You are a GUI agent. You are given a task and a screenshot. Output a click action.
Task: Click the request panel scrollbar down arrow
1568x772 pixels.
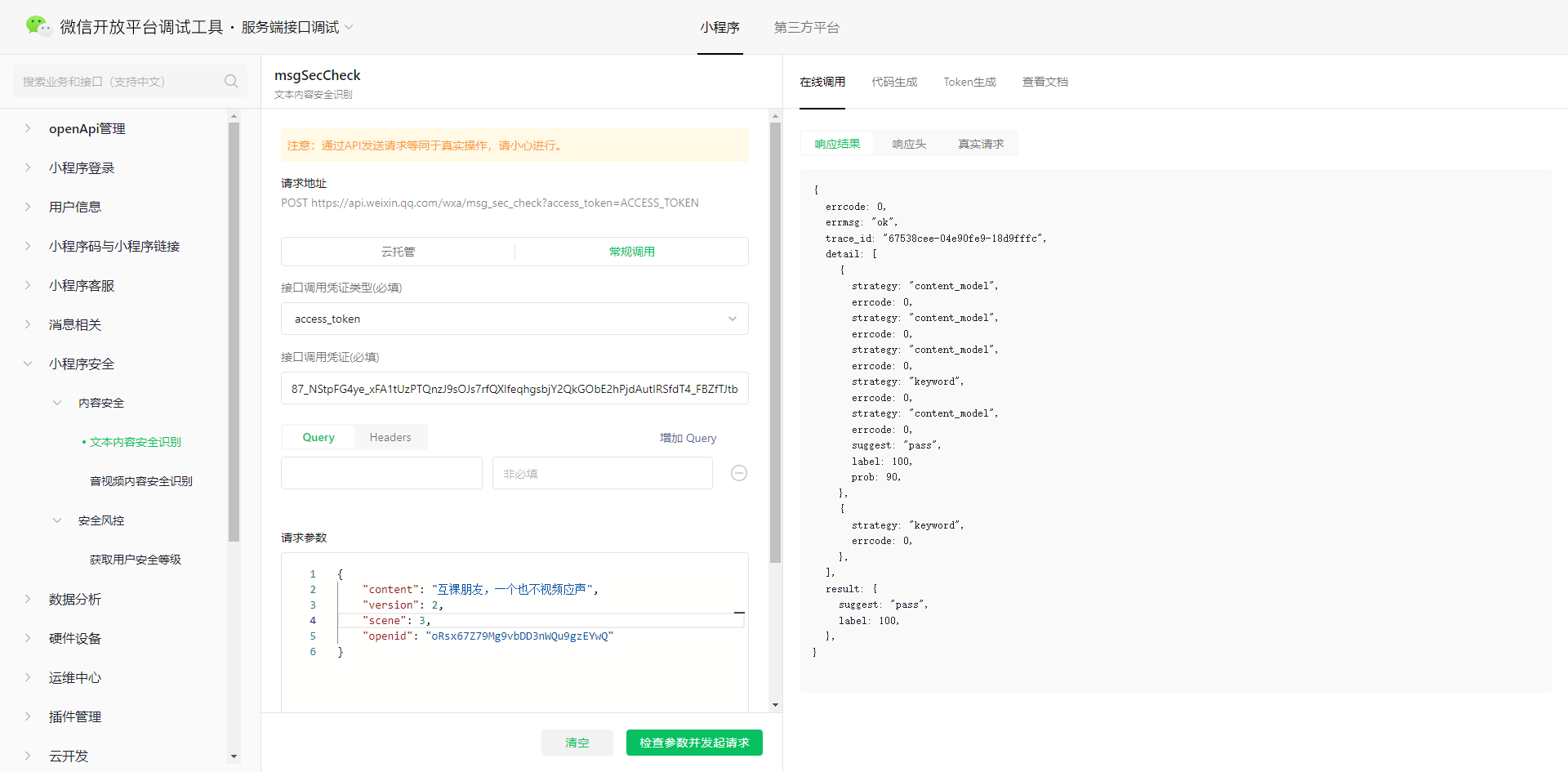(x=775, y=704)
